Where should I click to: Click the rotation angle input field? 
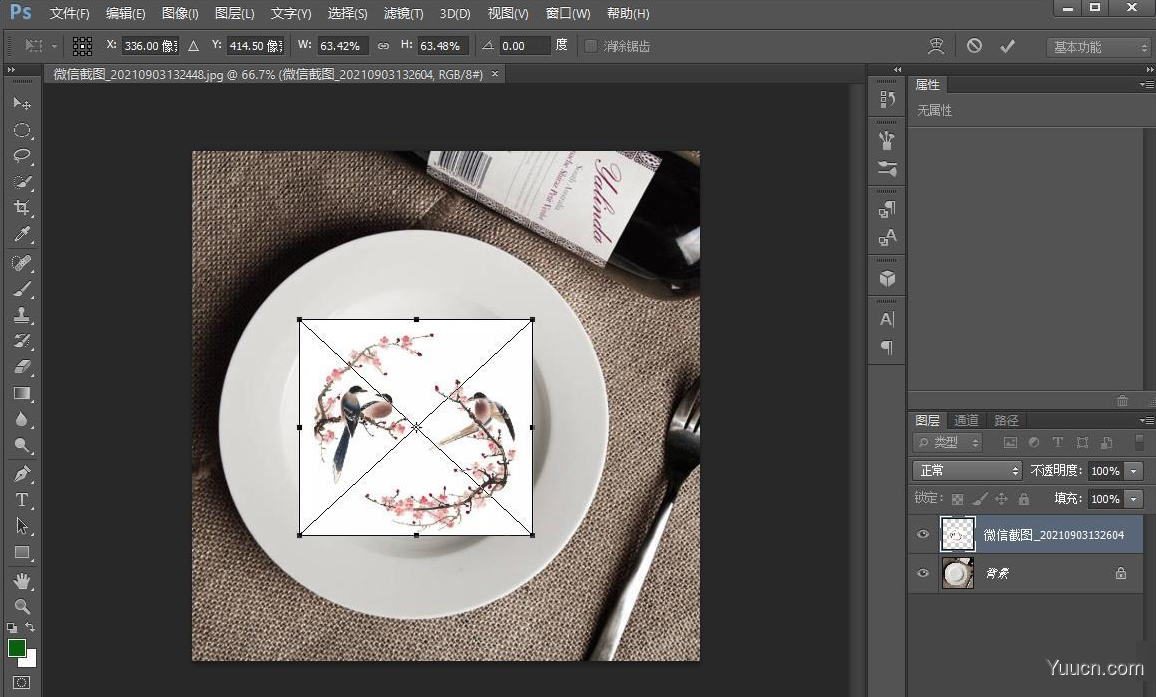click(525, 46)
